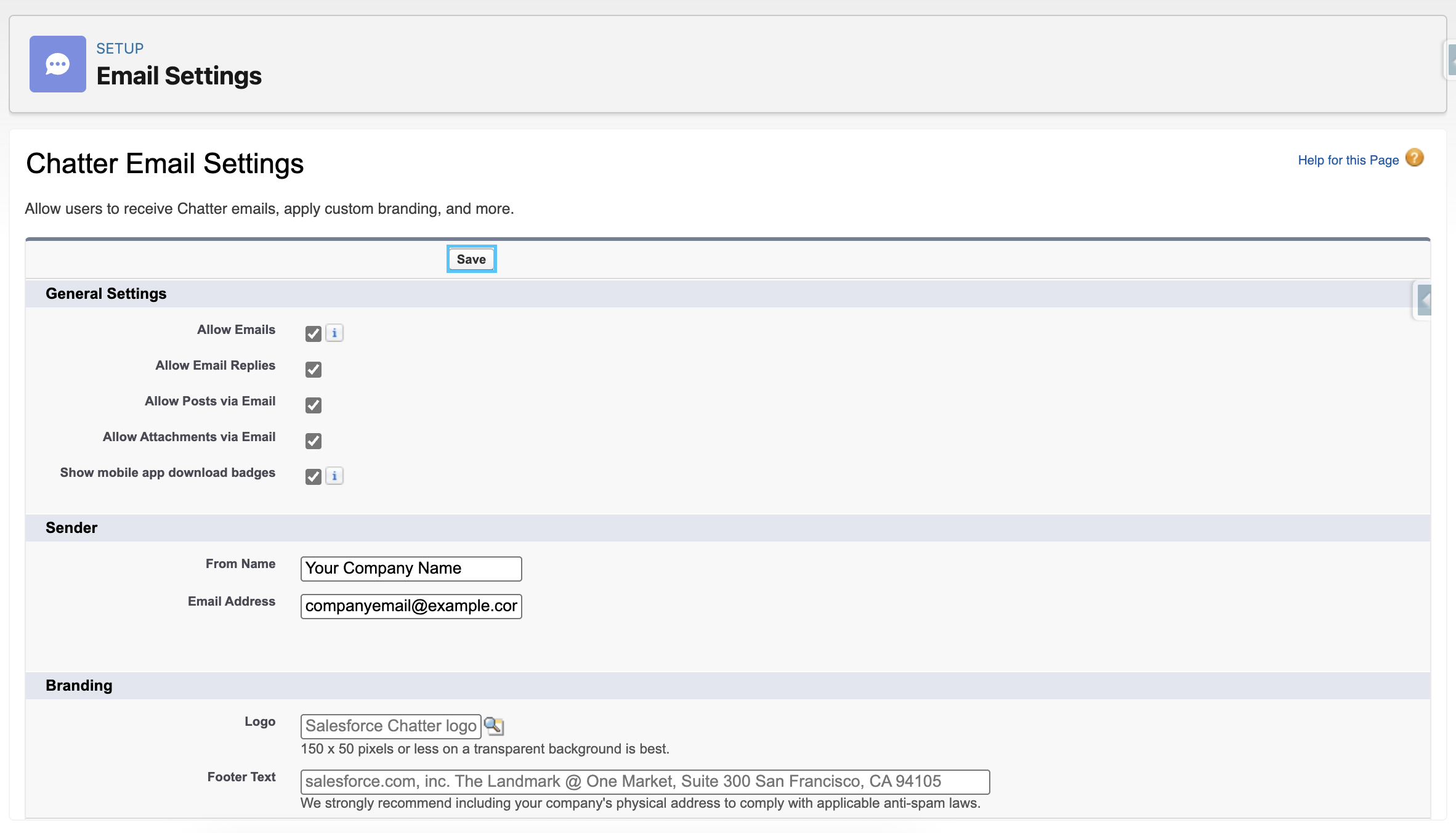This screenshot has height=833, width=1456.
Task: Click the Allow Emails label
Action: coord(237,330)
